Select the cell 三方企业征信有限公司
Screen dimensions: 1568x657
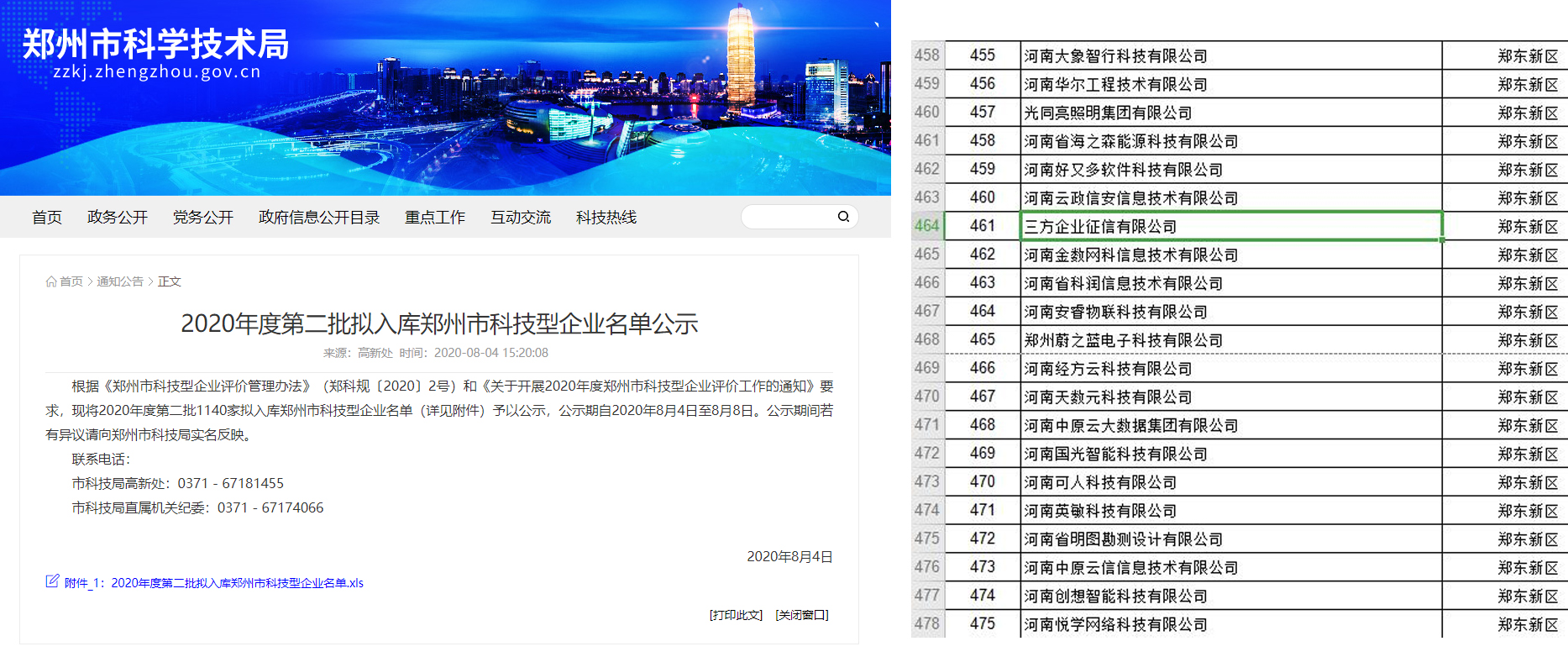tap(1230, 226)
